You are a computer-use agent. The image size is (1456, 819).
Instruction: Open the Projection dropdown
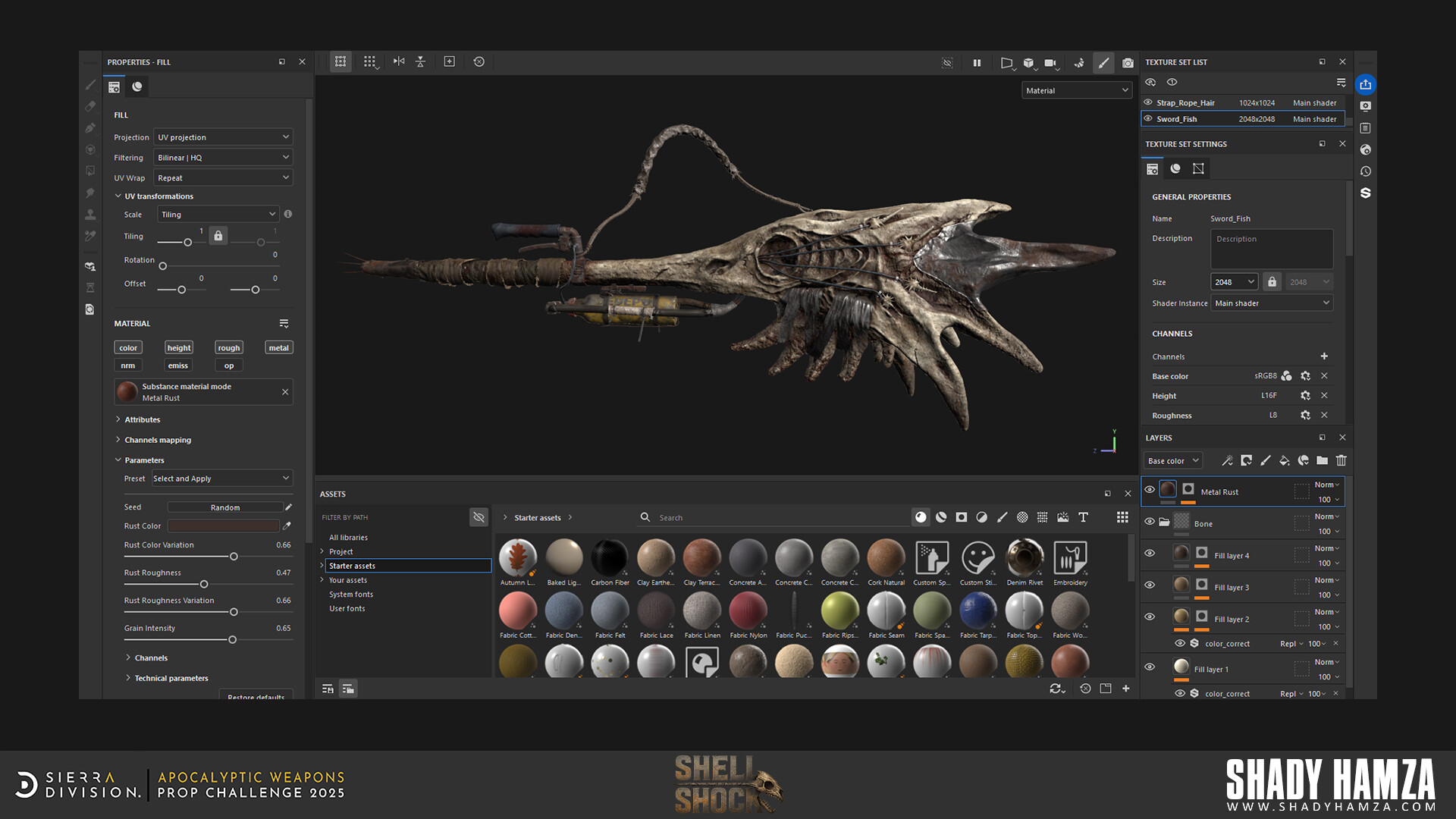tap(223, 137)
